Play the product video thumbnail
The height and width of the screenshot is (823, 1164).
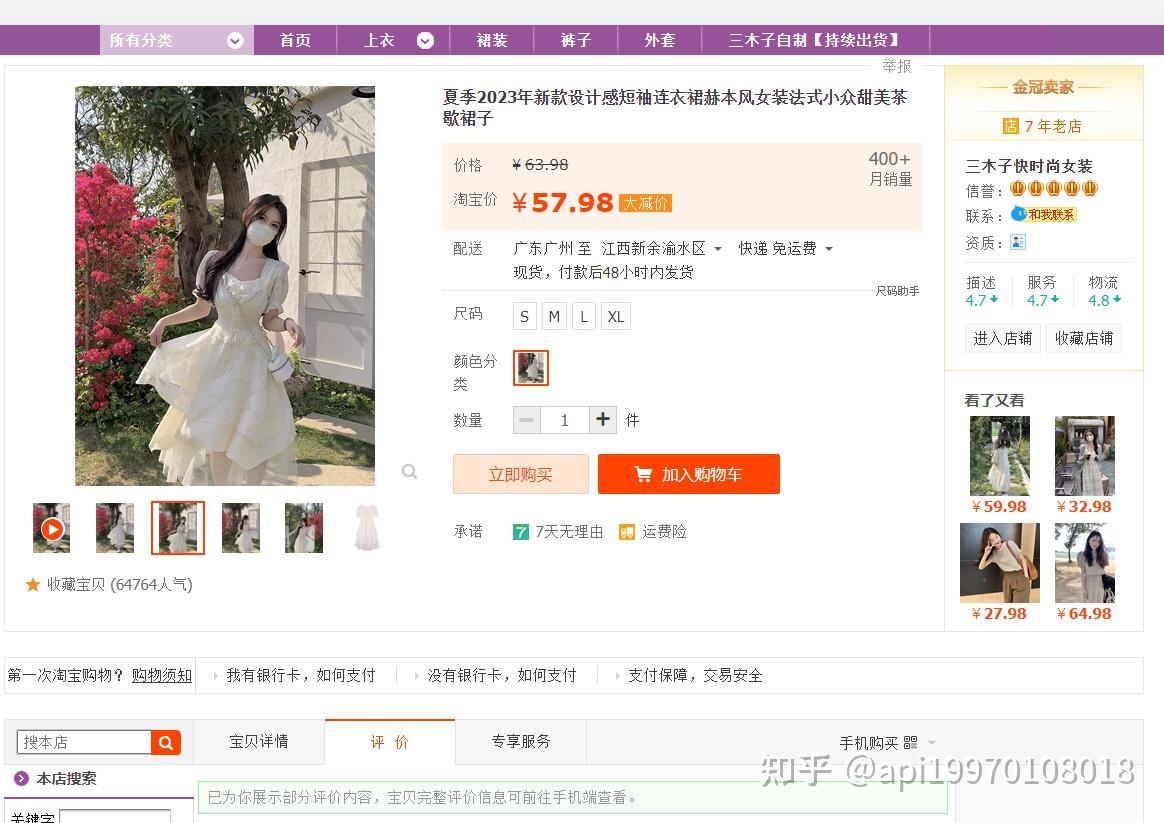pos(51,528)
